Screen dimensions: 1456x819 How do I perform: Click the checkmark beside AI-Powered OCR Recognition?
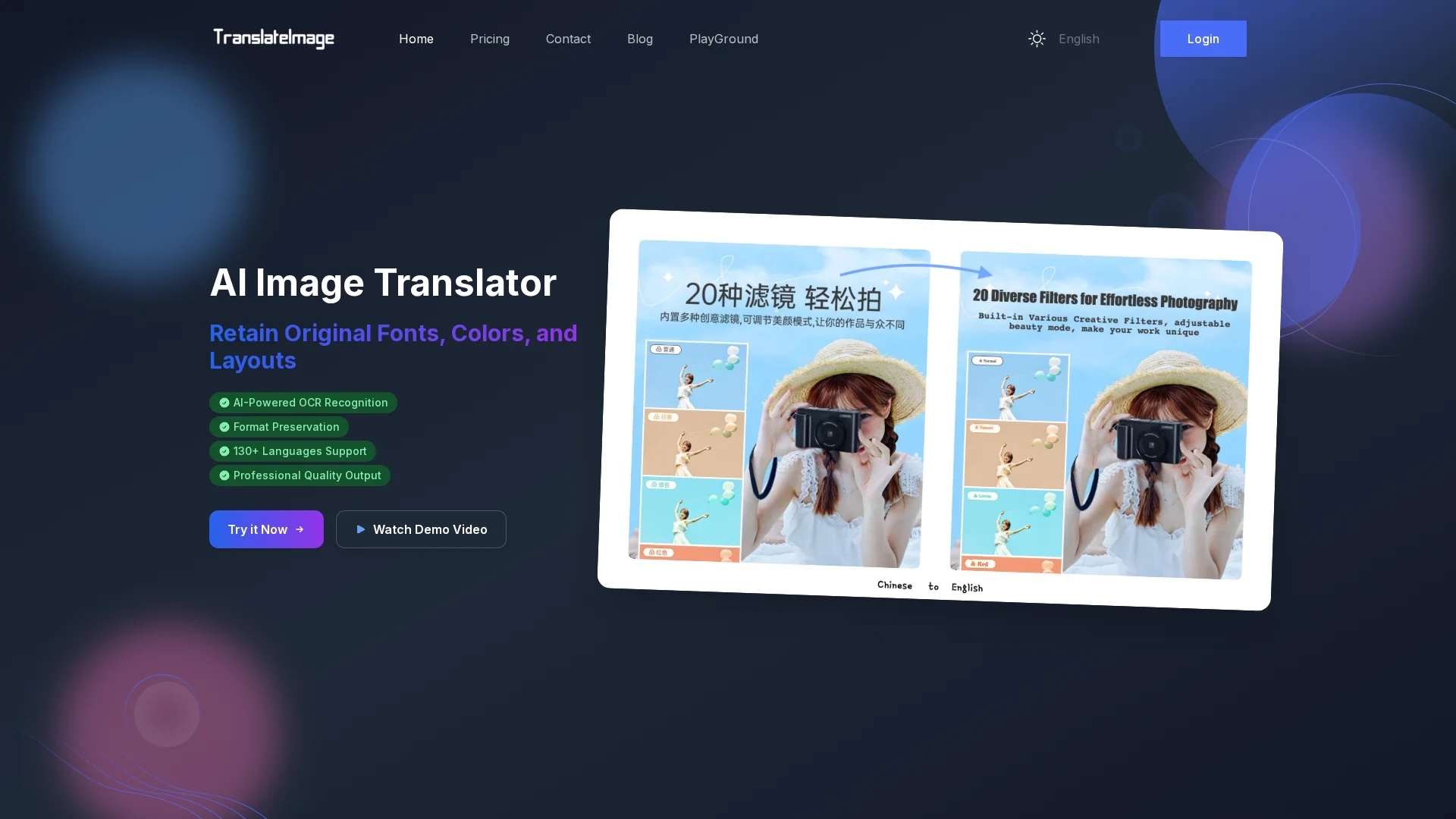224,403
